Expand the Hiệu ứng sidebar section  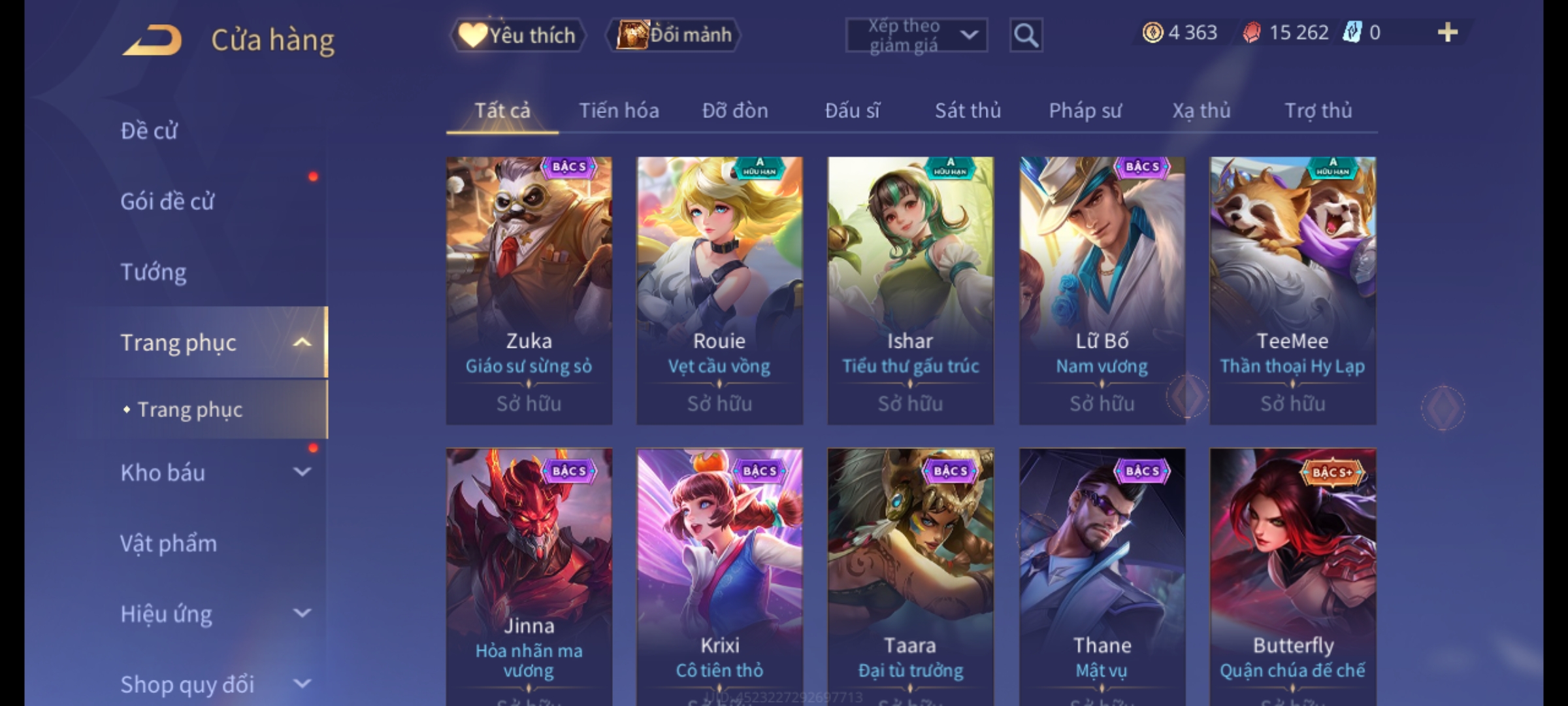(302, 613)
